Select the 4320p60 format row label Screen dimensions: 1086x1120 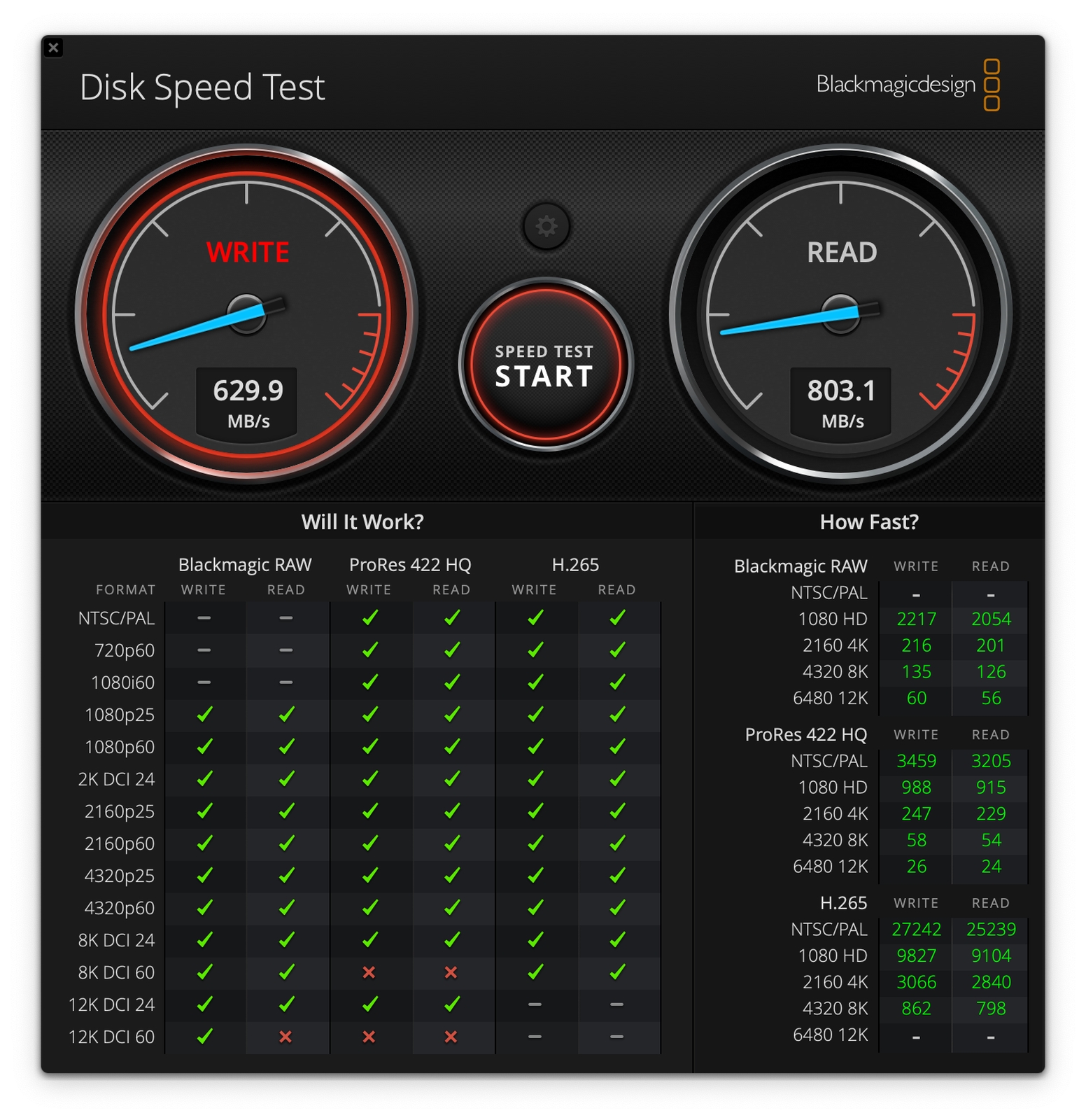coord(120,909)
